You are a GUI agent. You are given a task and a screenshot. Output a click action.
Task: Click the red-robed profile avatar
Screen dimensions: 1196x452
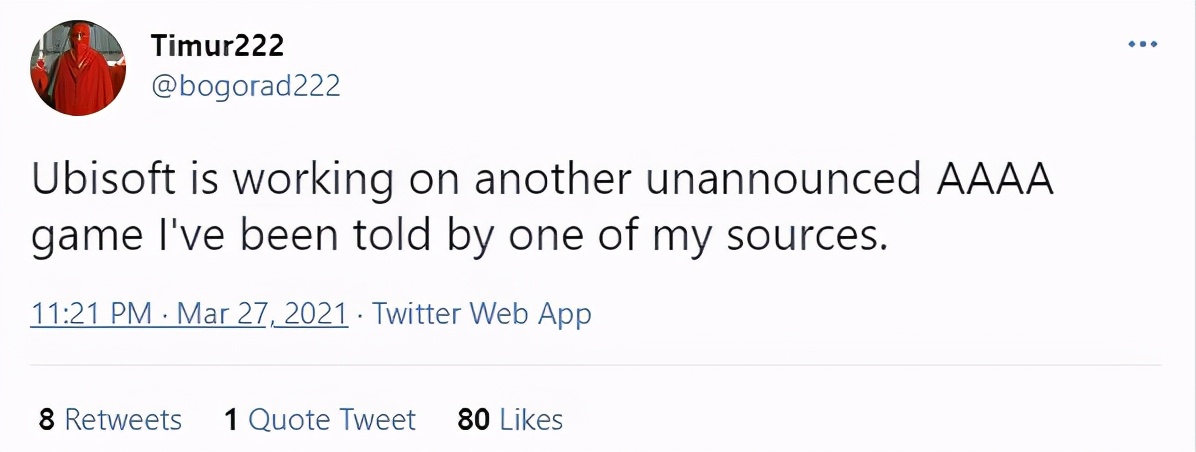coord(78,68)
